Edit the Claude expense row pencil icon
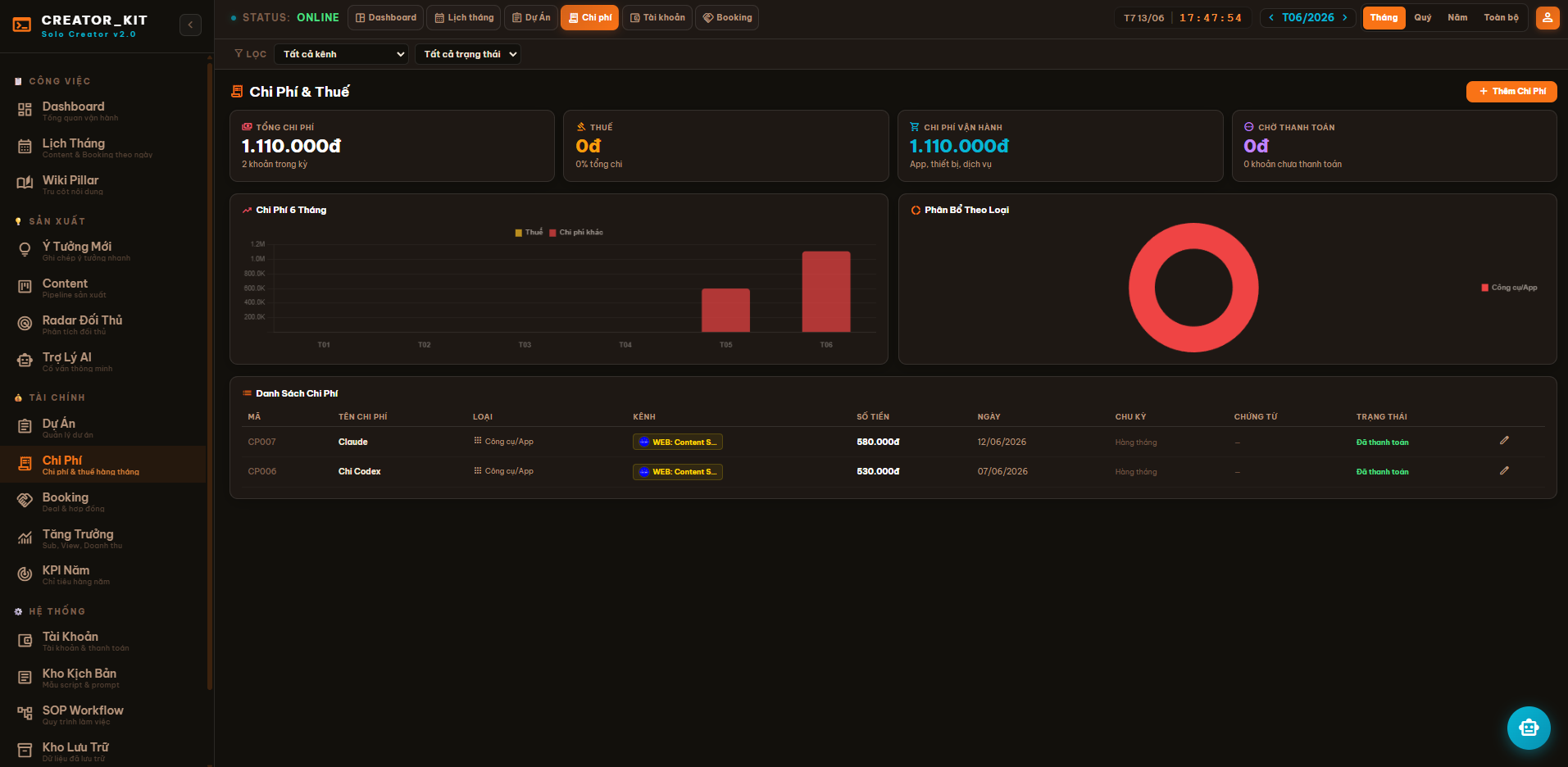Viewport: 1568px width, 767px height. [1504, 441]
